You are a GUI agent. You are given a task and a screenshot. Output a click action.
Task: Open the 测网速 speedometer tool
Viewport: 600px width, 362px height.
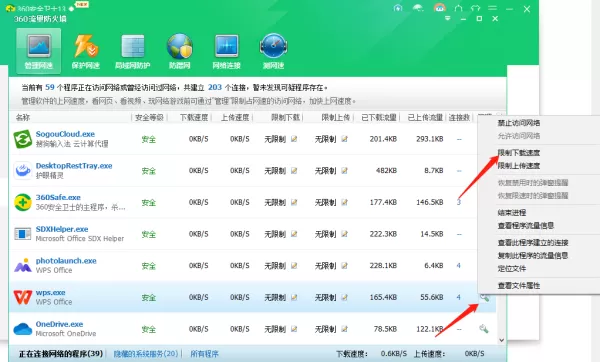pyautogui.click(x=273, y=51)
